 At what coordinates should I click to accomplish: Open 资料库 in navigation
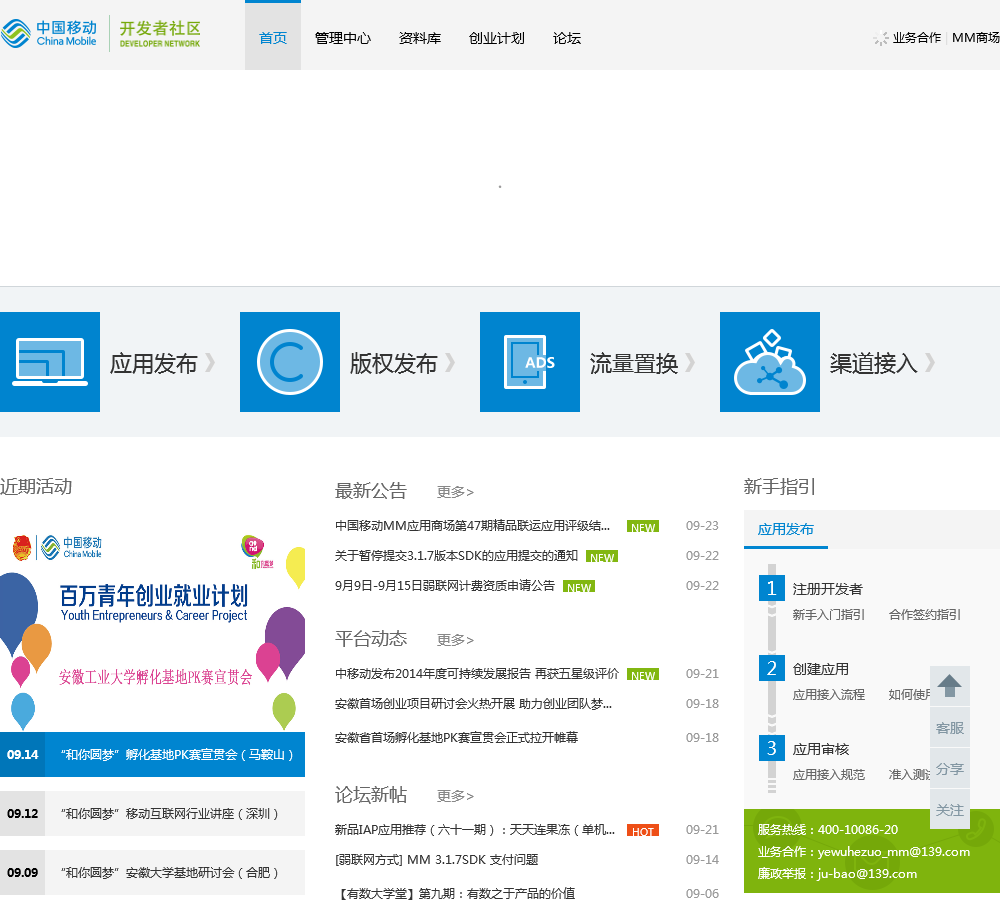(420, 38)
